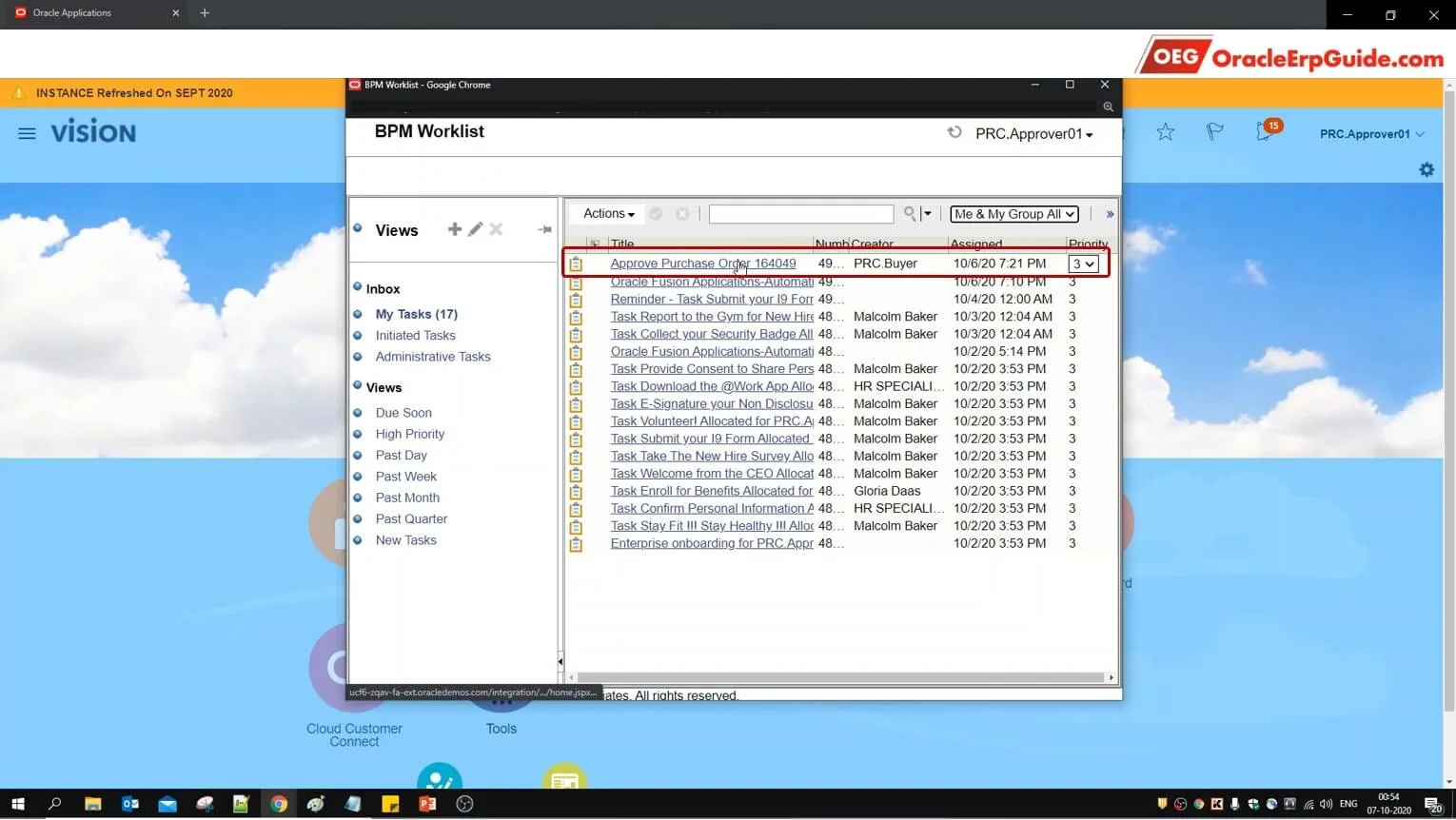
Task: Open the Watchlist flag icon
Action: point(1215,132)
